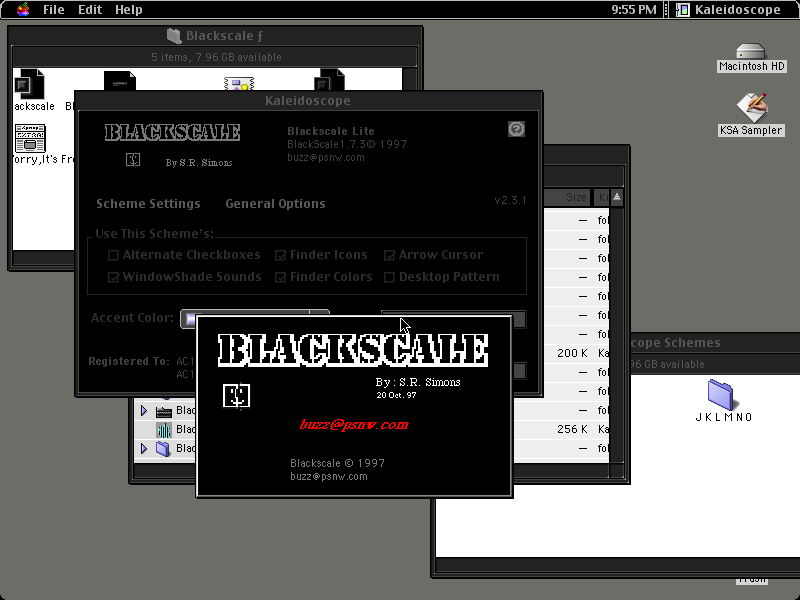Open the File menu

click(54, 9)
